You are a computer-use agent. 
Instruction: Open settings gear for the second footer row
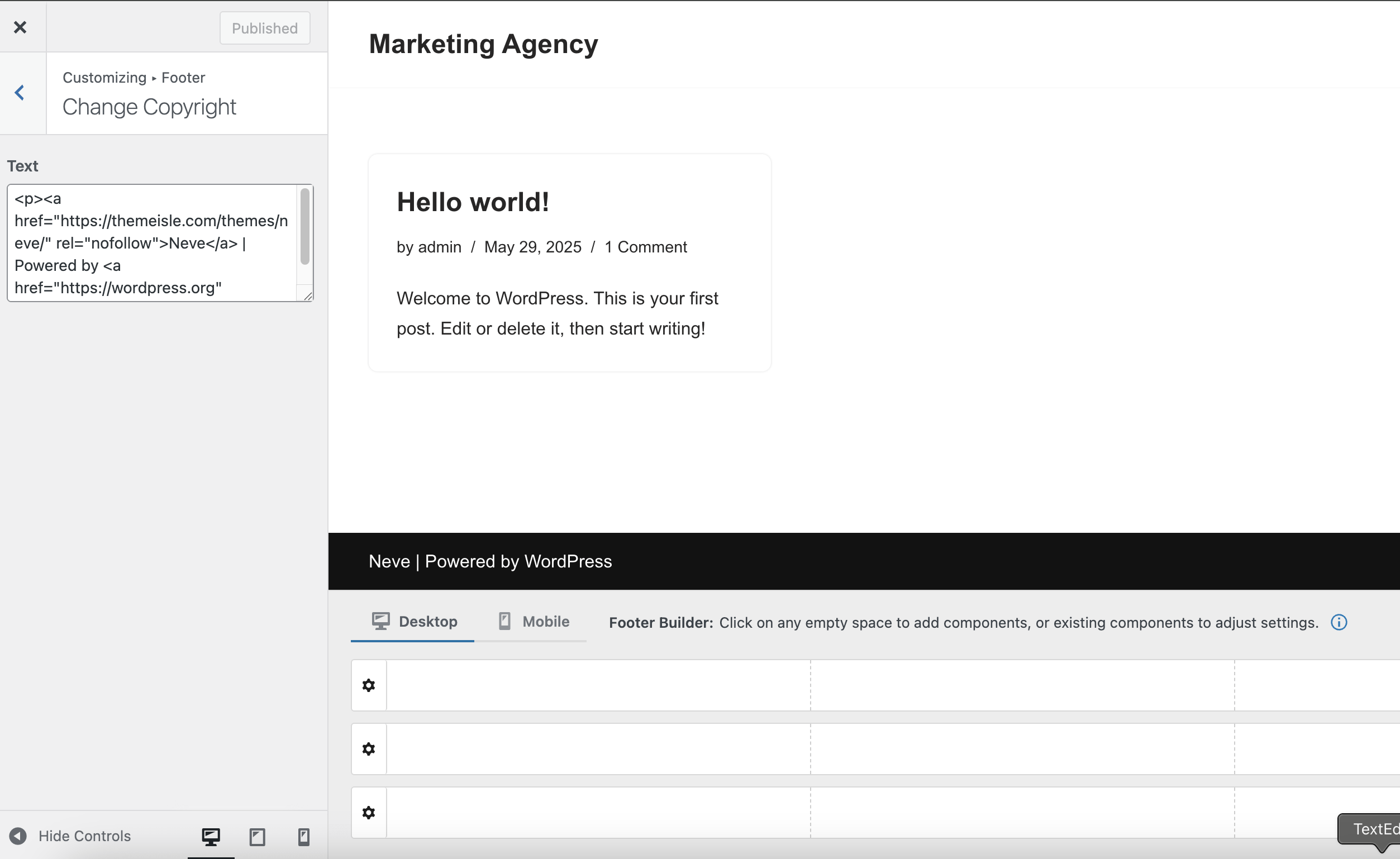point(369,749)
